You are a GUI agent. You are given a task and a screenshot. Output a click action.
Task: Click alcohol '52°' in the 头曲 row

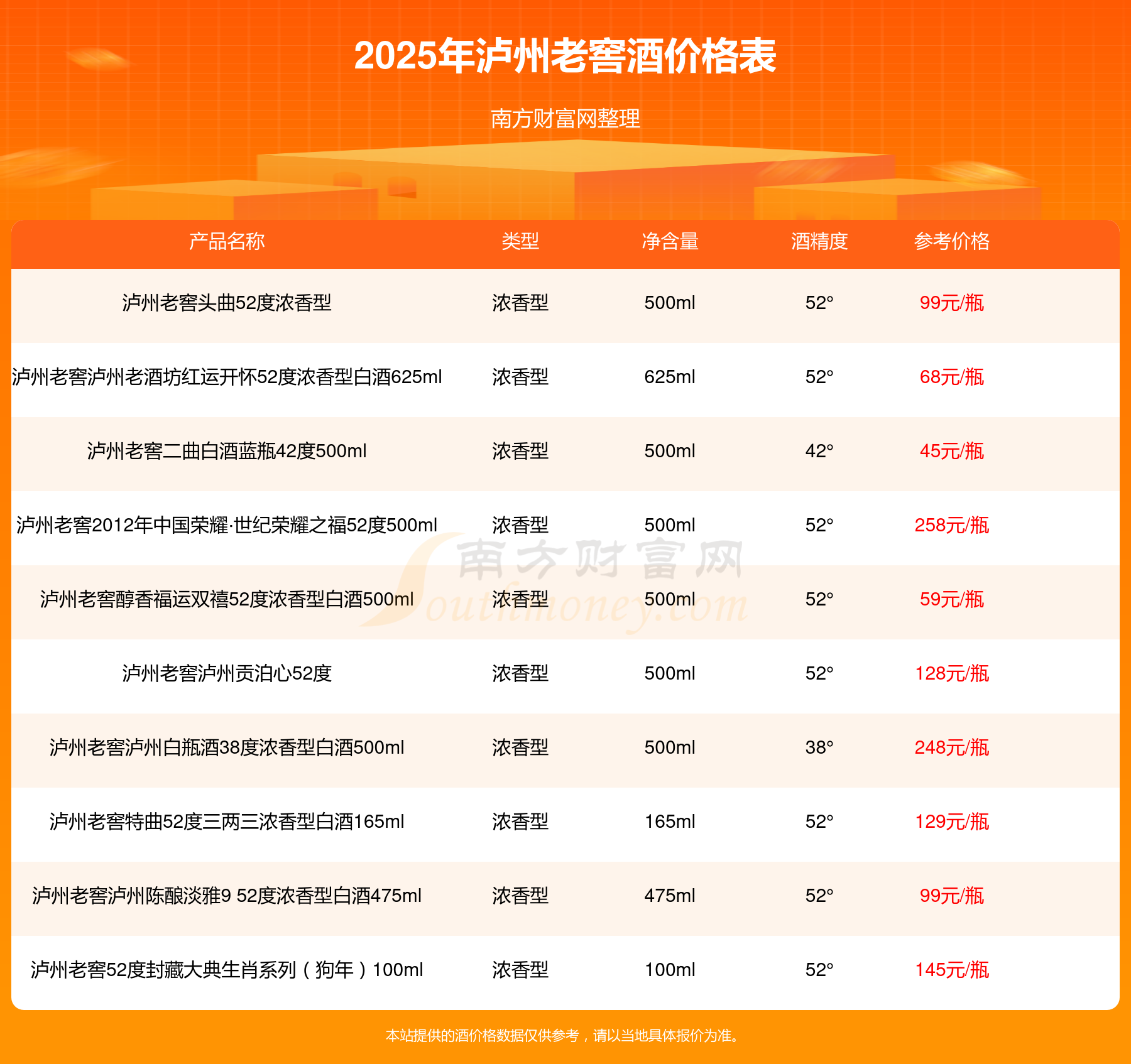pos(819,303)
